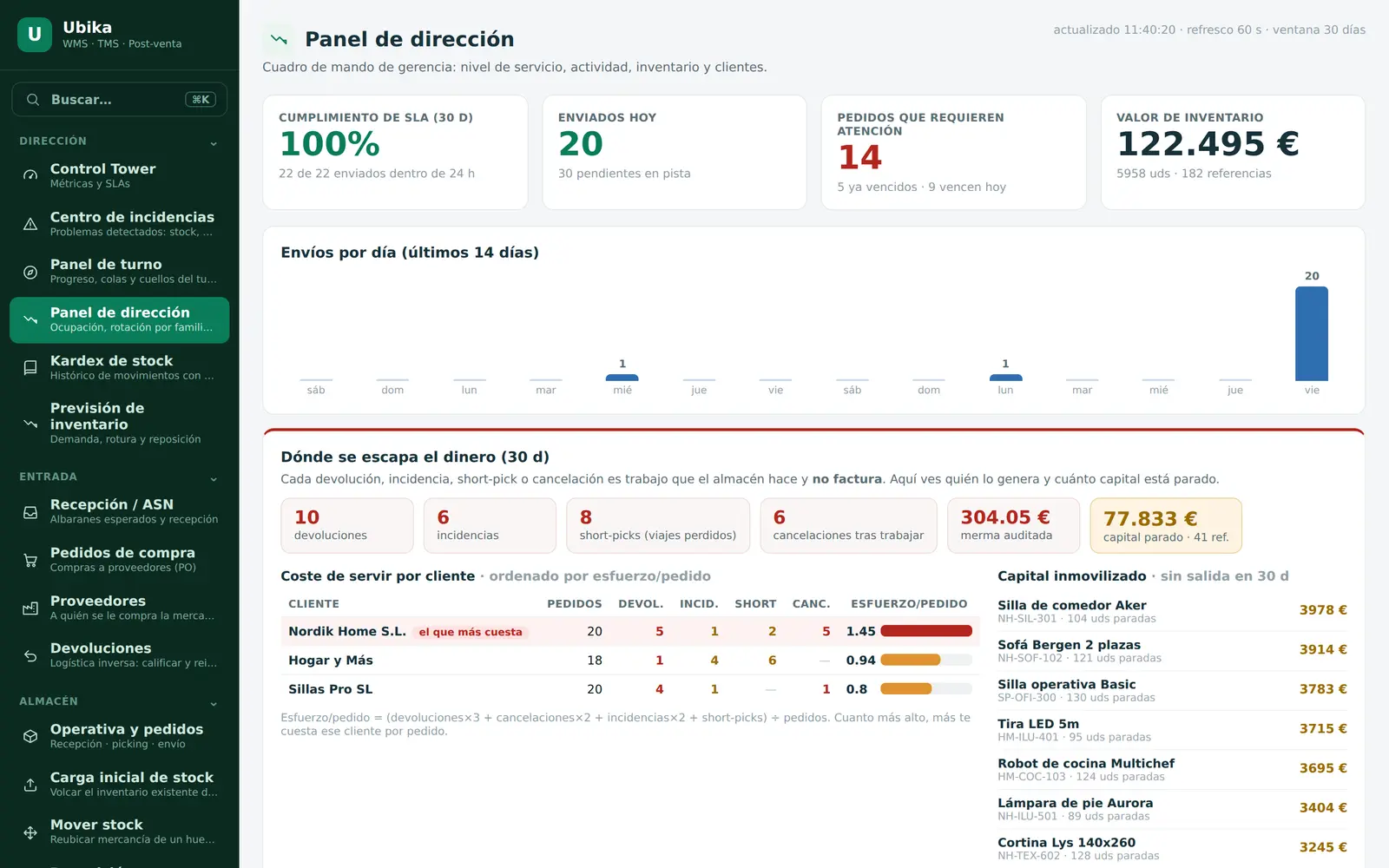Image resolution: width=1389 pixels, height=868 pixels.
Task: Click the first Wednesday bar showing 1
Action: coord(622,378)
